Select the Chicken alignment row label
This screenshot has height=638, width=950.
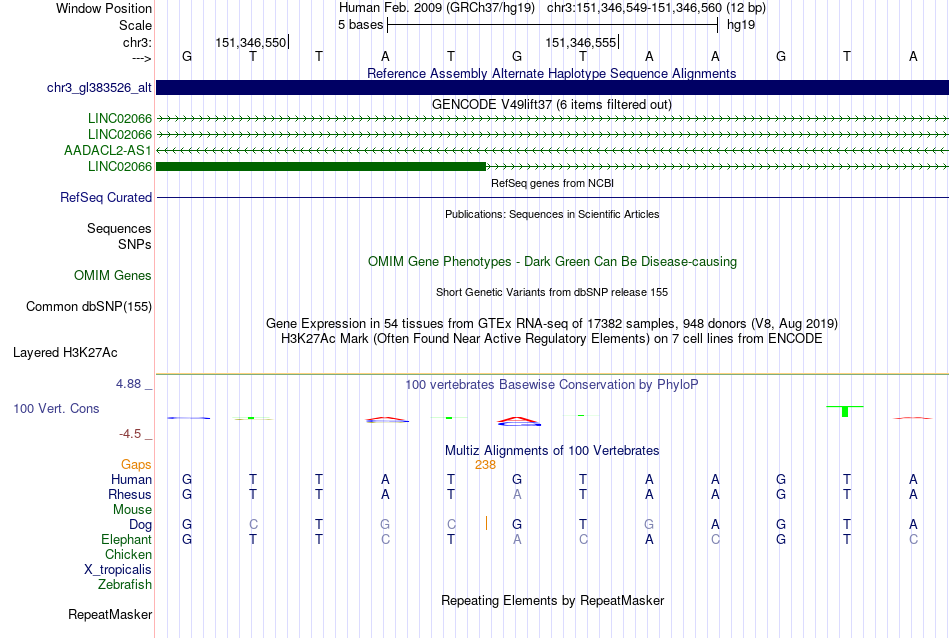pos(128,555)
